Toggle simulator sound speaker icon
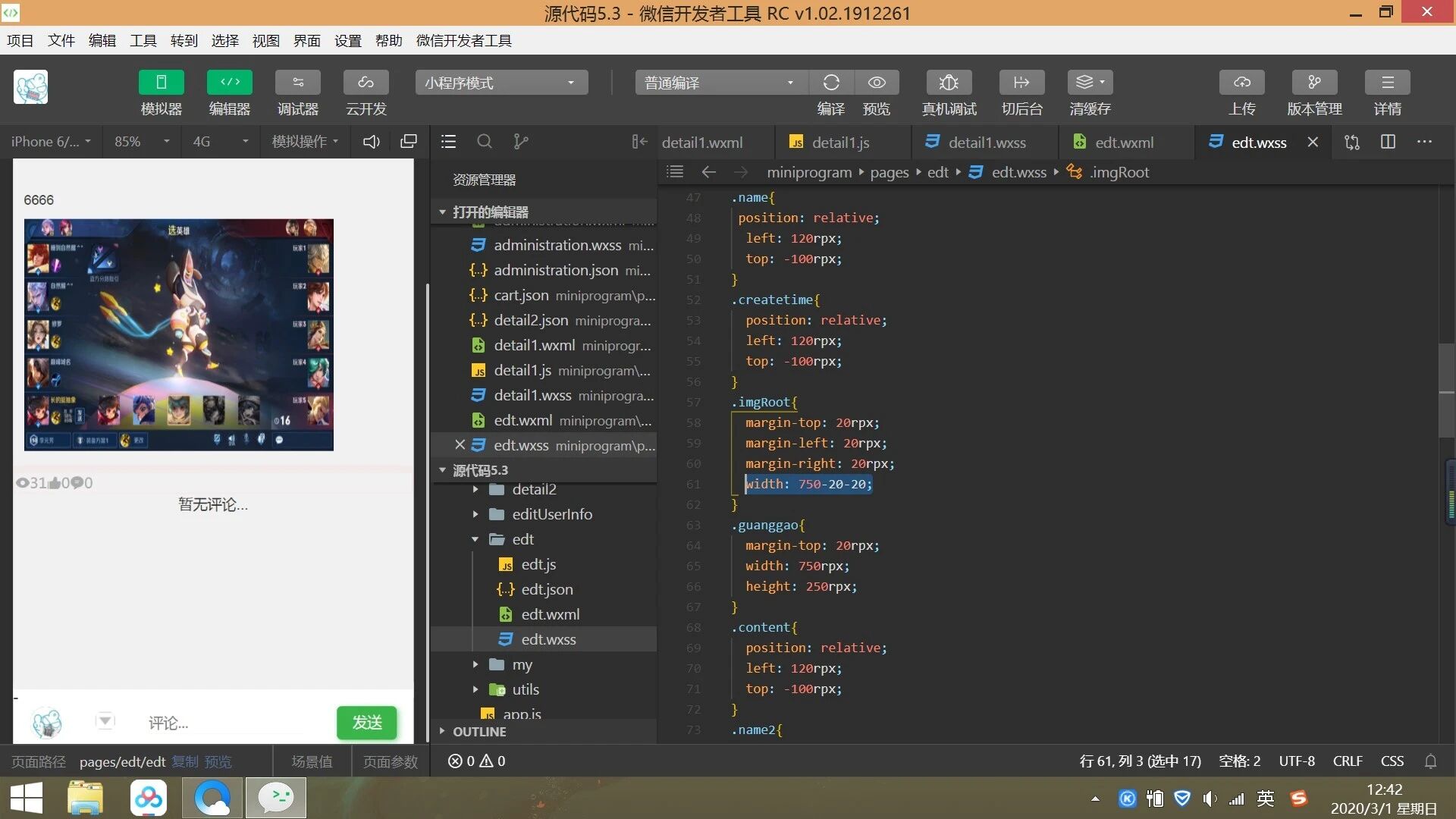 (371, 142)
